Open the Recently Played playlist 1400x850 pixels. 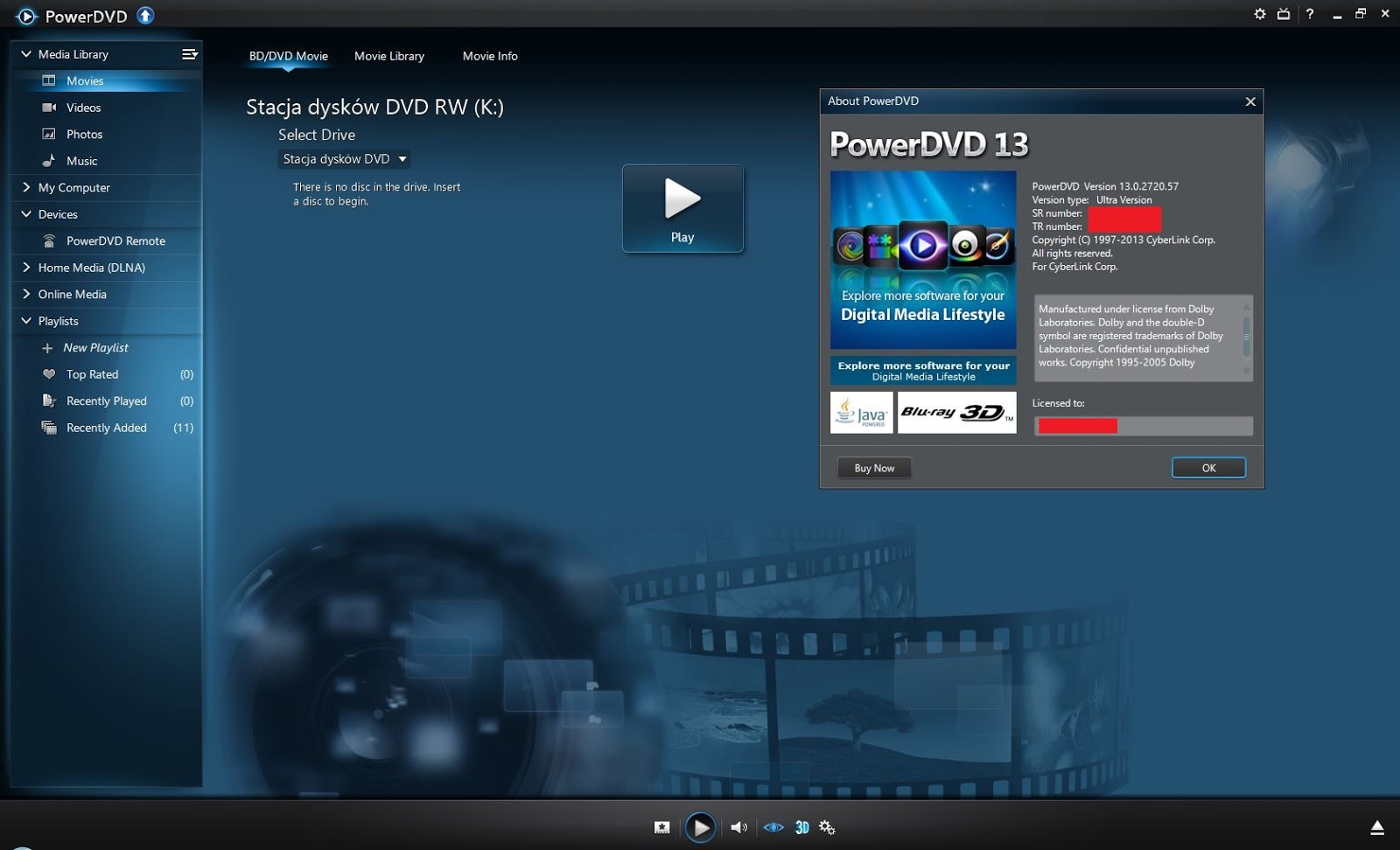coord(107,401)
